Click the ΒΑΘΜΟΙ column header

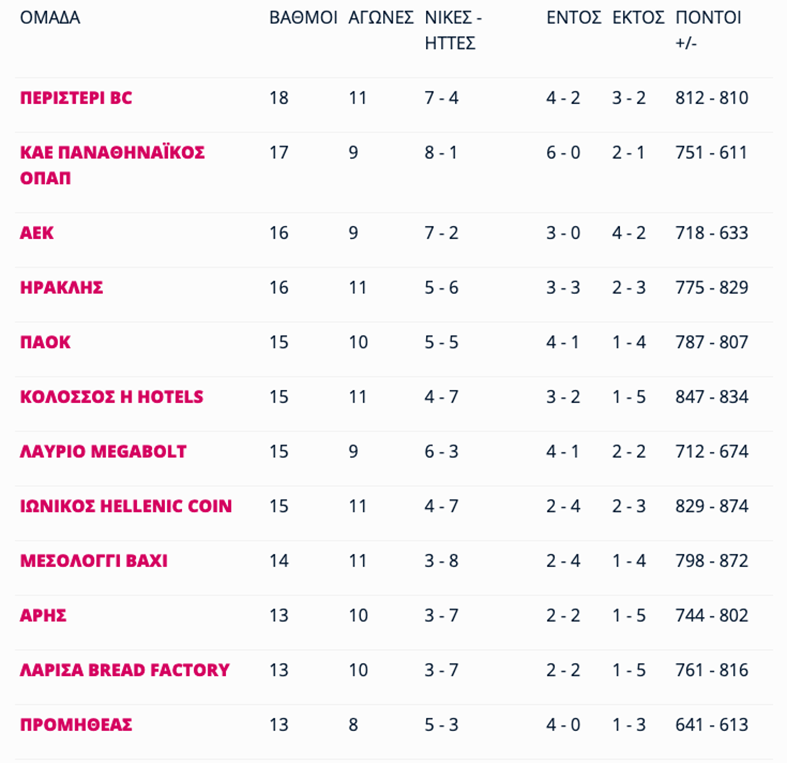pos(303,18)
